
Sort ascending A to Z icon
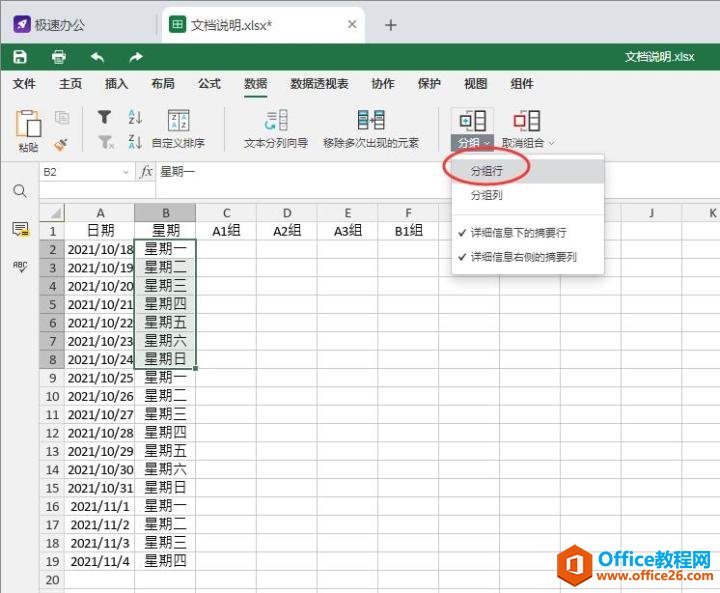(135, 117)
